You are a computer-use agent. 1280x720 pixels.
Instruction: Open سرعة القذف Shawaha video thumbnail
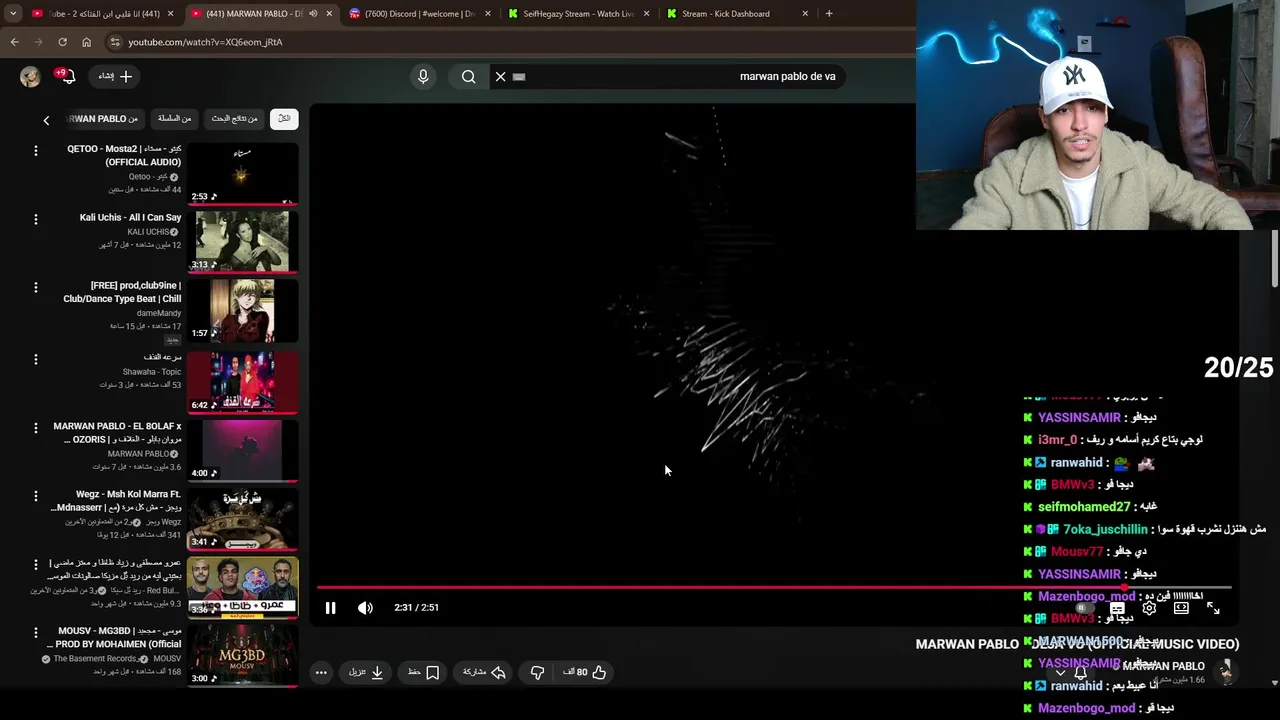pos(242,382)
